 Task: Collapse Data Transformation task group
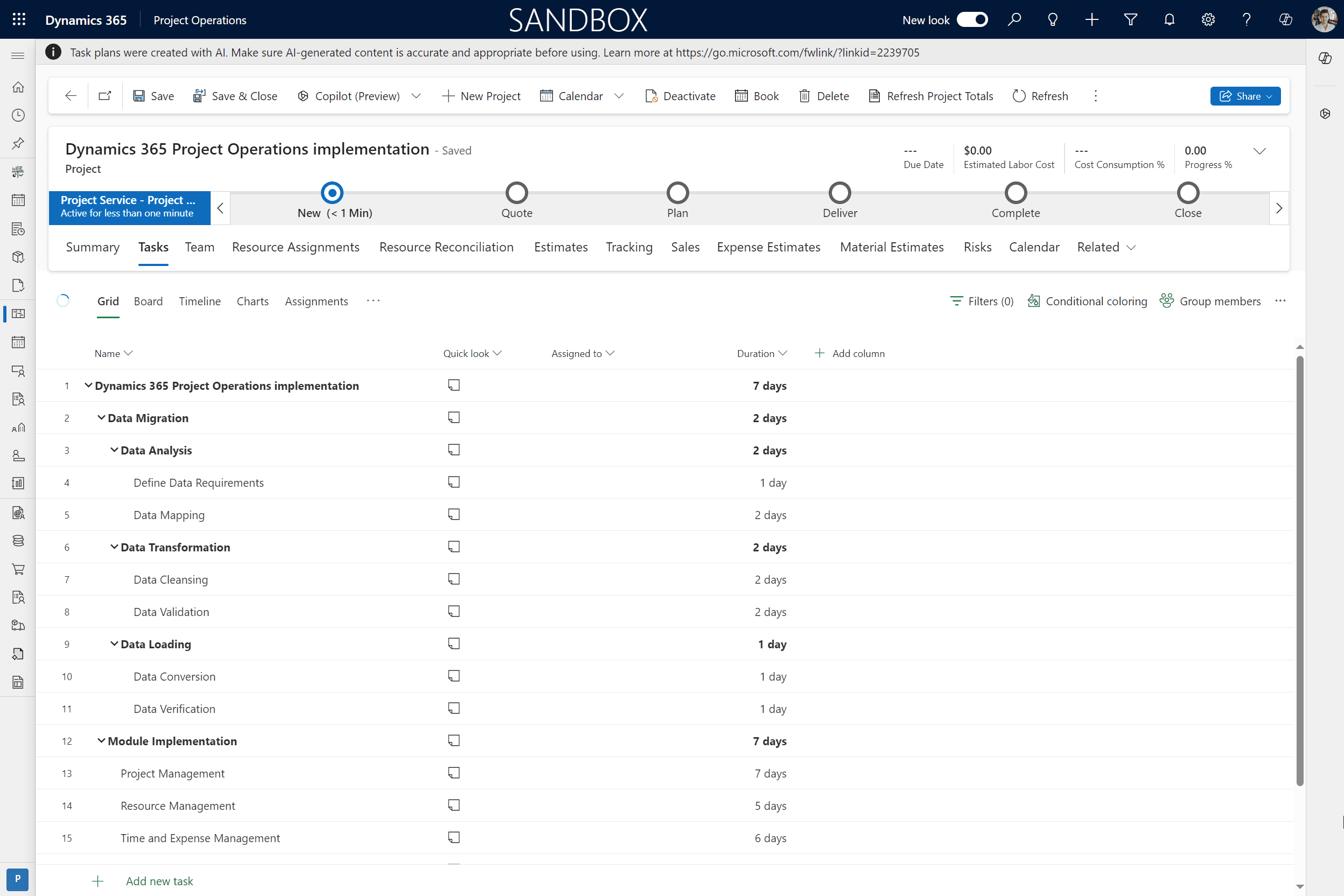pos(114,547)
